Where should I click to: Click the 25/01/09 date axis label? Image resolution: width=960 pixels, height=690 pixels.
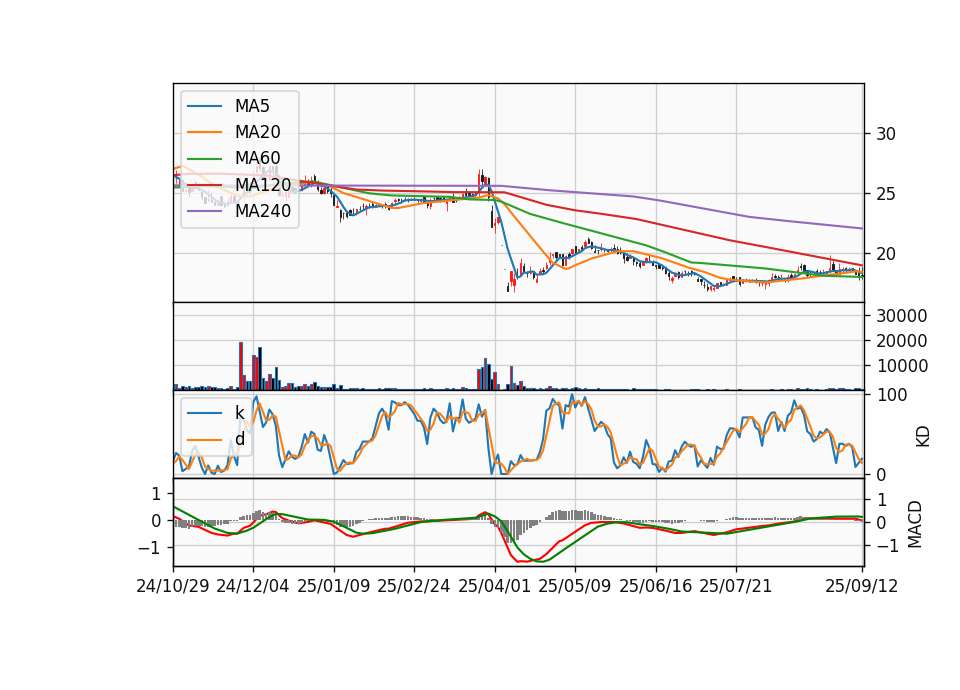[x=334, y=586]
